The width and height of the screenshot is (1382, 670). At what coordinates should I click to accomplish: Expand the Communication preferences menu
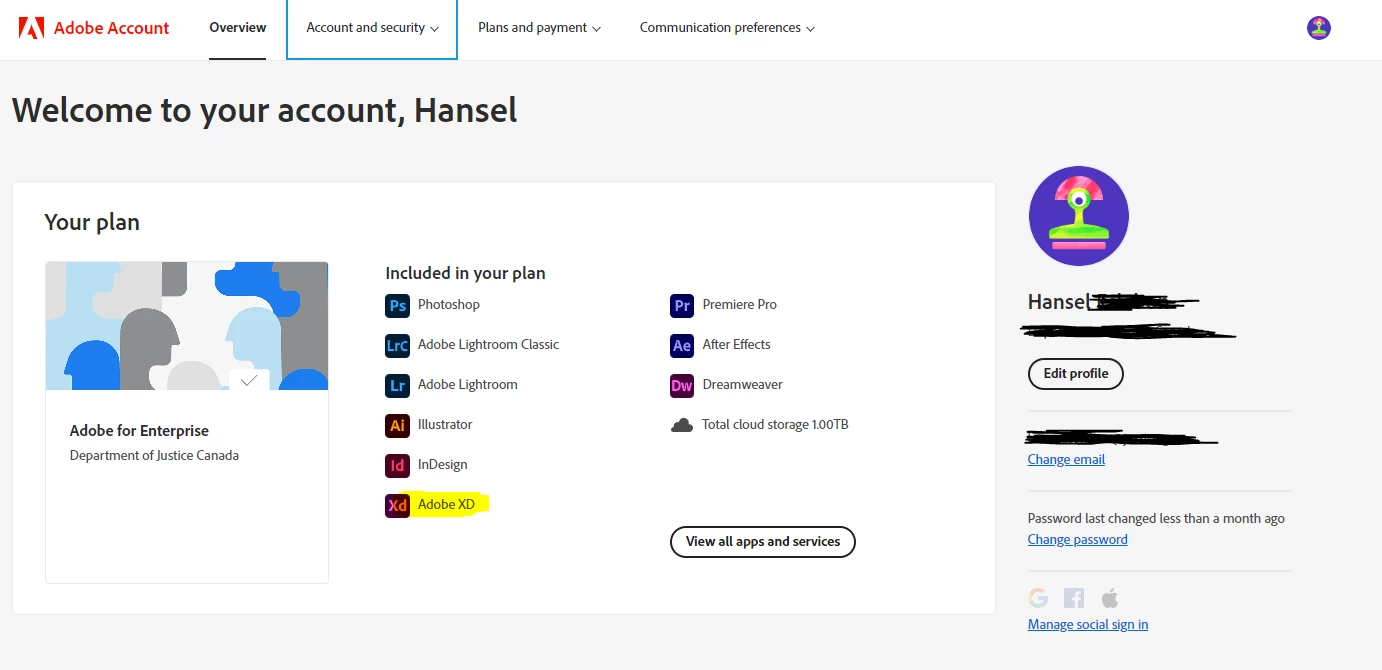click(x=727, y=28)
